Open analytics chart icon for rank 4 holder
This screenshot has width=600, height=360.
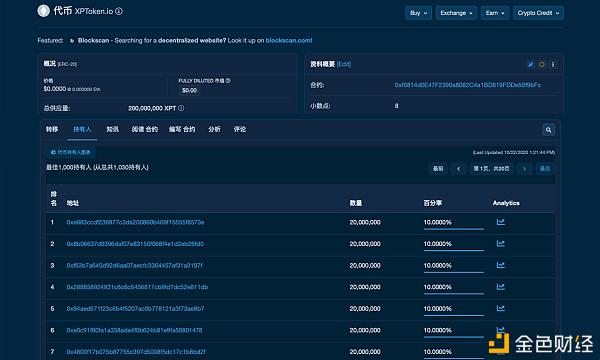501,287
